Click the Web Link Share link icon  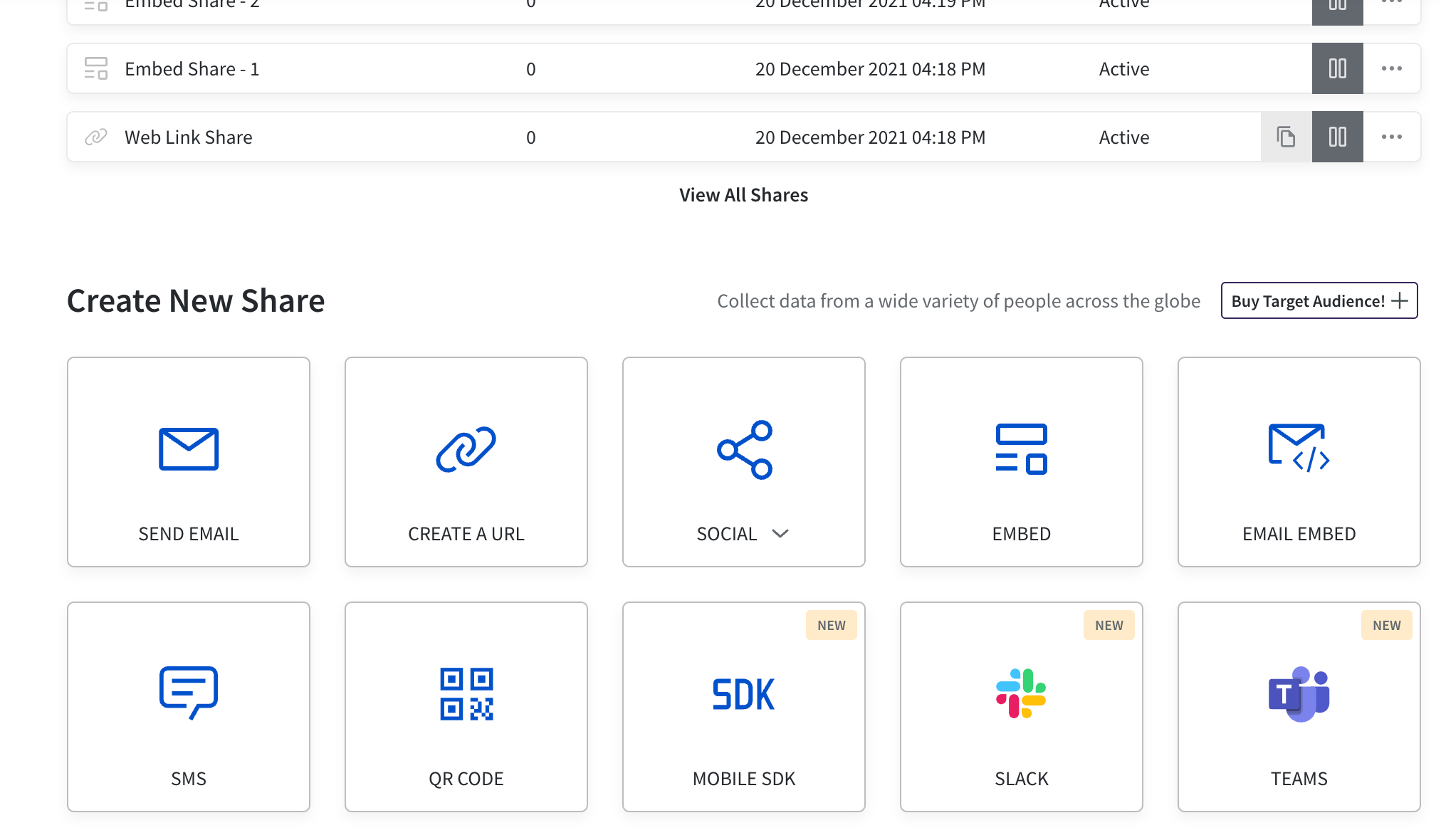[95, 137]
